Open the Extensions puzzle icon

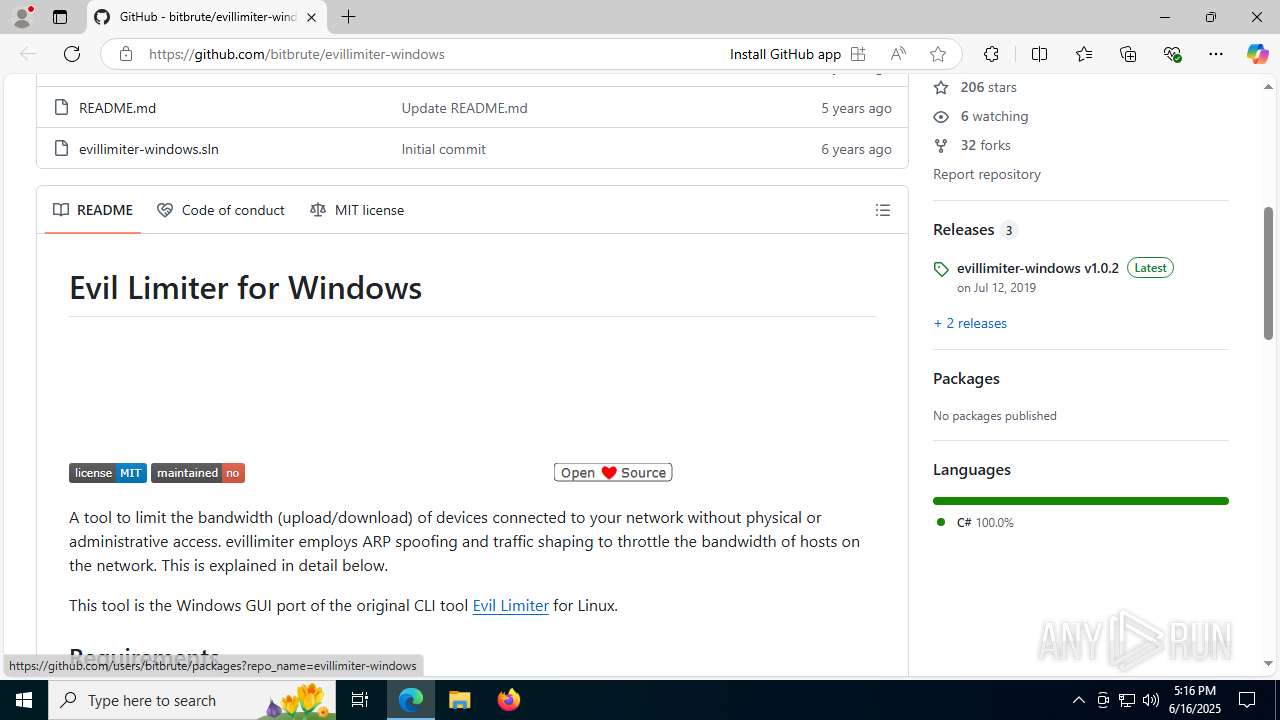tap(991, 54)
